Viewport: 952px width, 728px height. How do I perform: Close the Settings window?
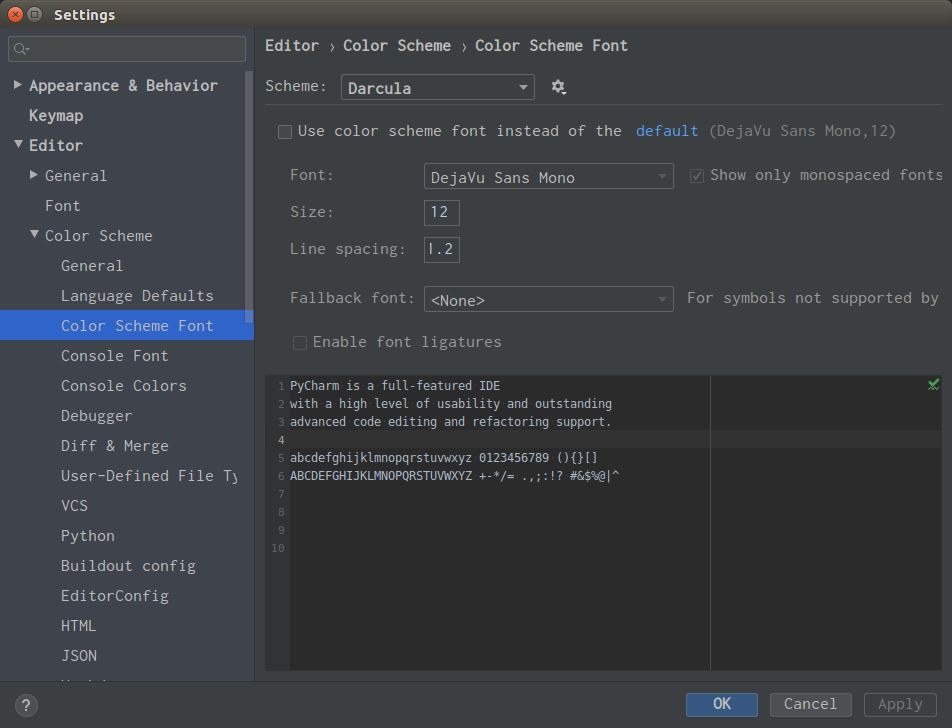pos(16,14)
